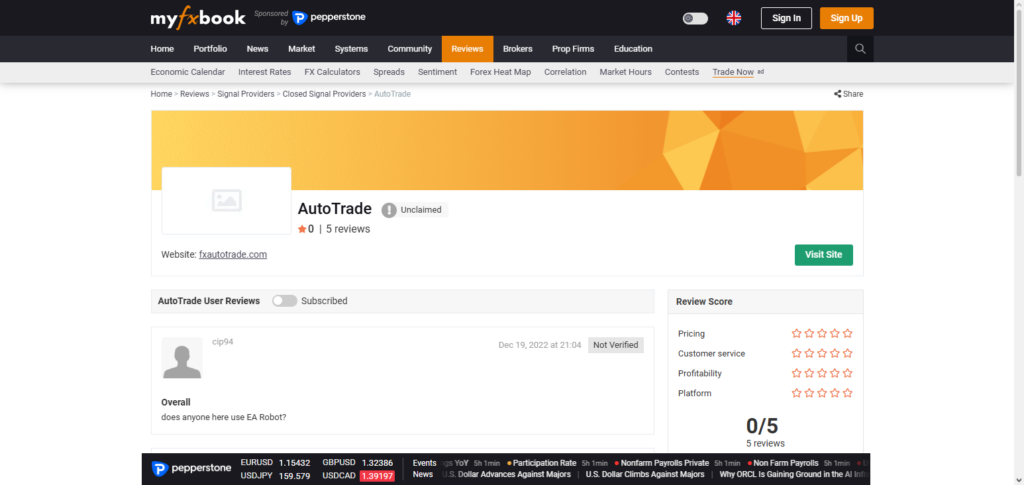The image size is (1024, 485).
Task: Click the USDJPY 159.579 quote
Action: pyautogui.click(x=275, y=476)
